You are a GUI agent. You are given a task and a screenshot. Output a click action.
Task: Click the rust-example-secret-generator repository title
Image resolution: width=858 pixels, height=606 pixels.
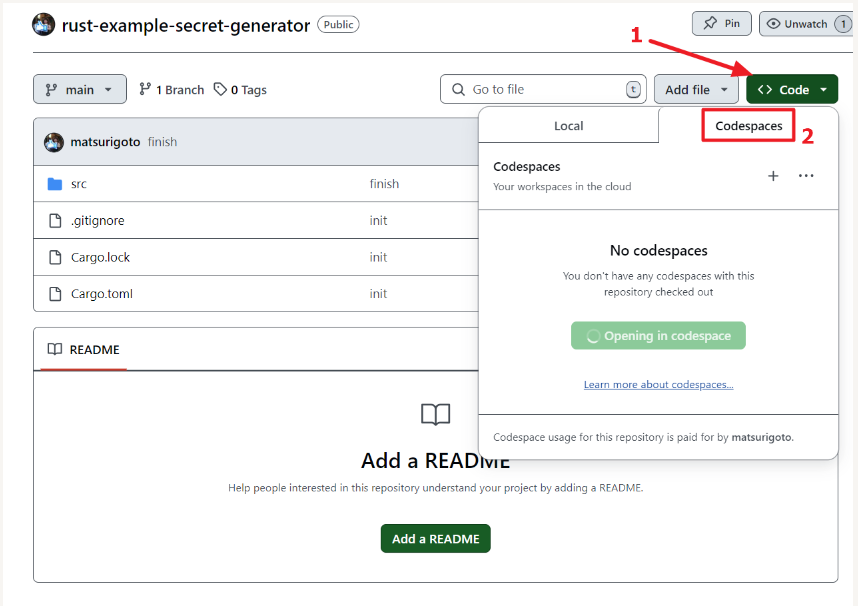pos(185,25)
